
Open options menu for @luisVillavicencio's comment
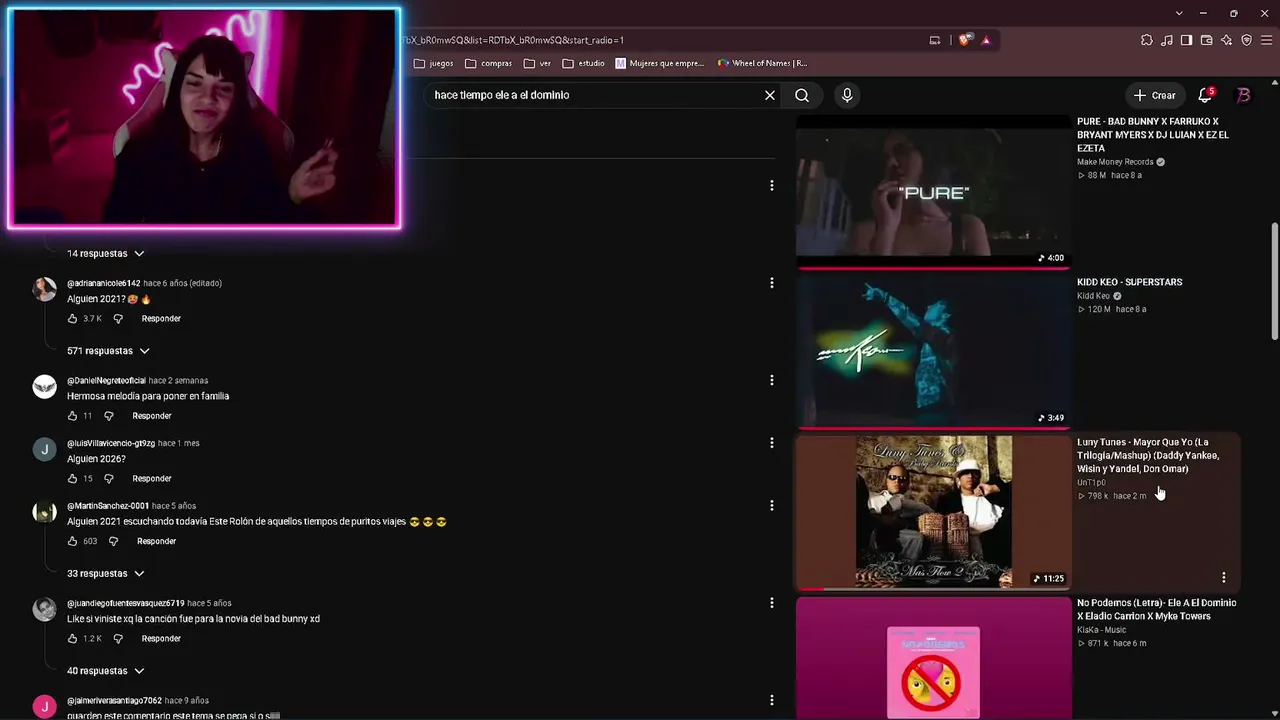[771, 443]
